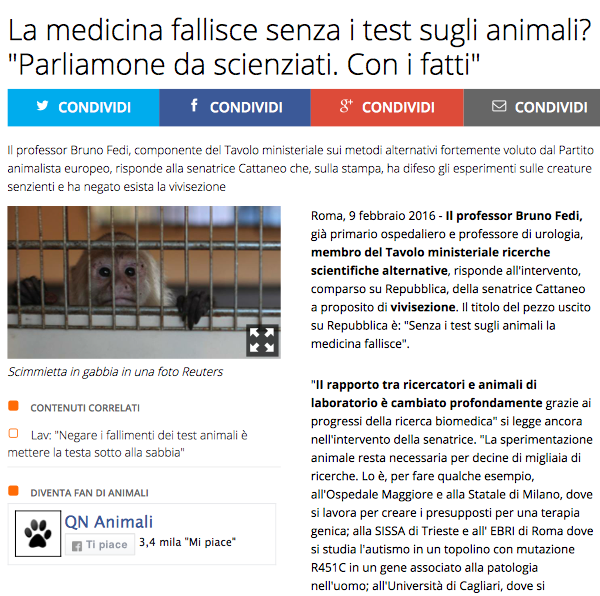This screenshot has width=600, height=596.
Task: Open related Lav article on test animali
Action: pos(127,444)
